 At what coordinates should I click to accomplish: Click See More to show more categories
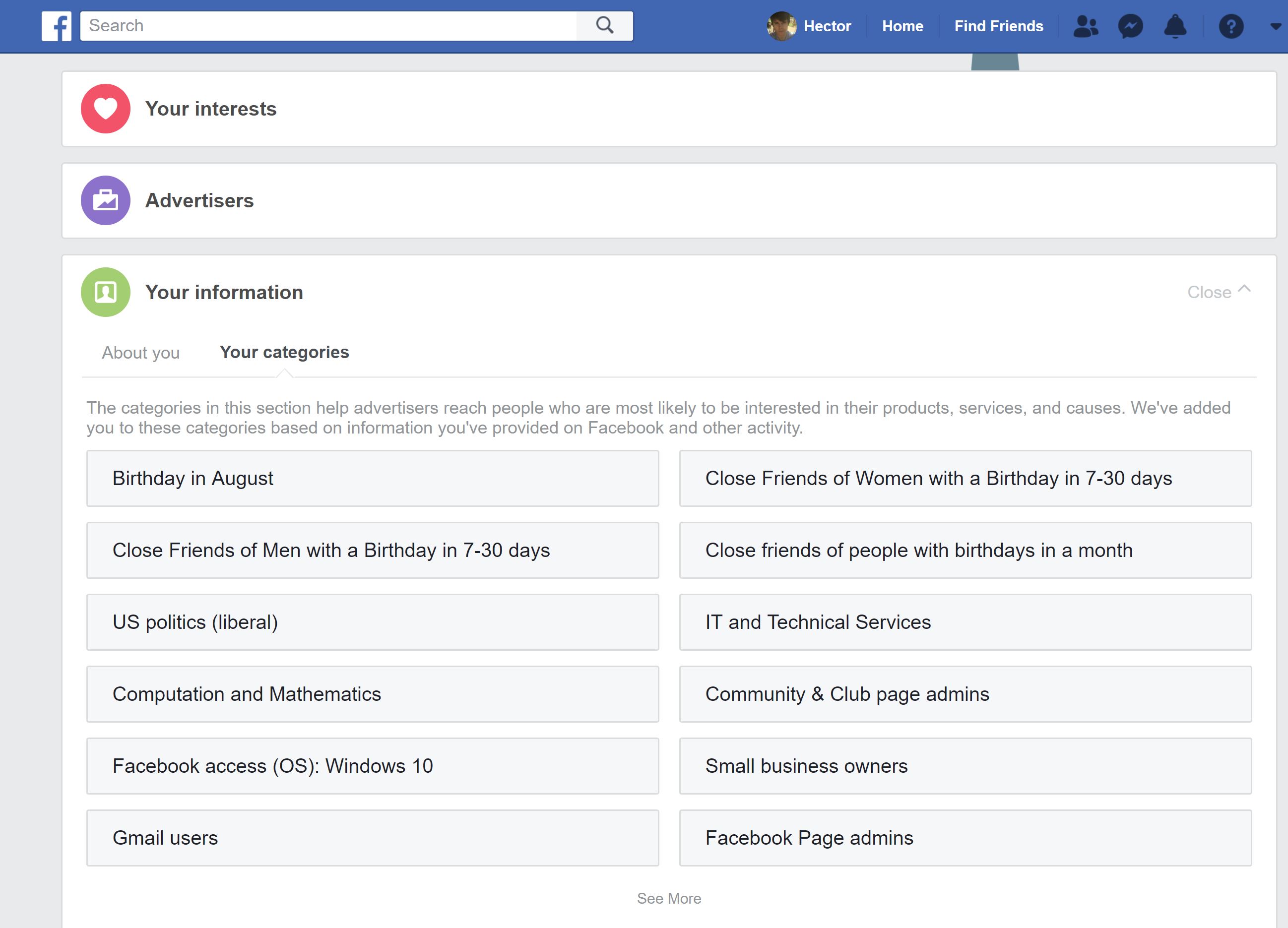[669, 898]
